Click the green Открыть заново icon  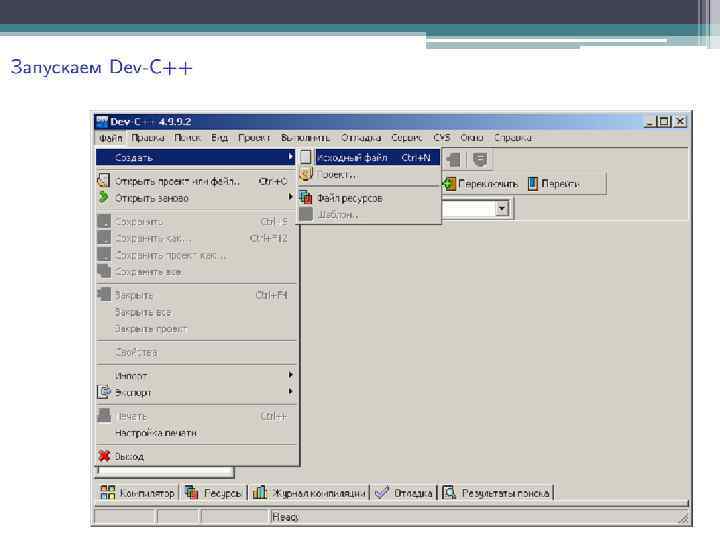click(x=104, y=197)
